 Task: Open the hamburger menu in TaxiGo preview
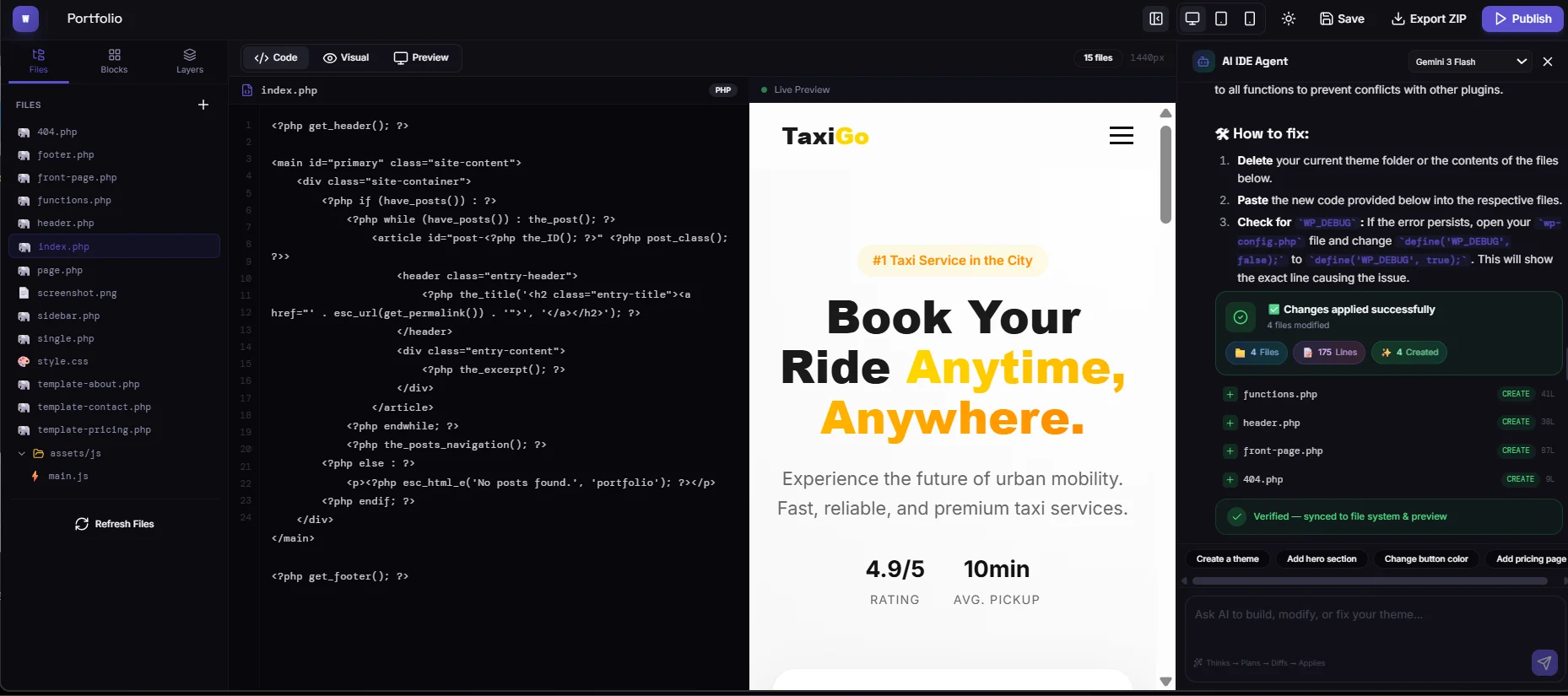[1122, 136]
